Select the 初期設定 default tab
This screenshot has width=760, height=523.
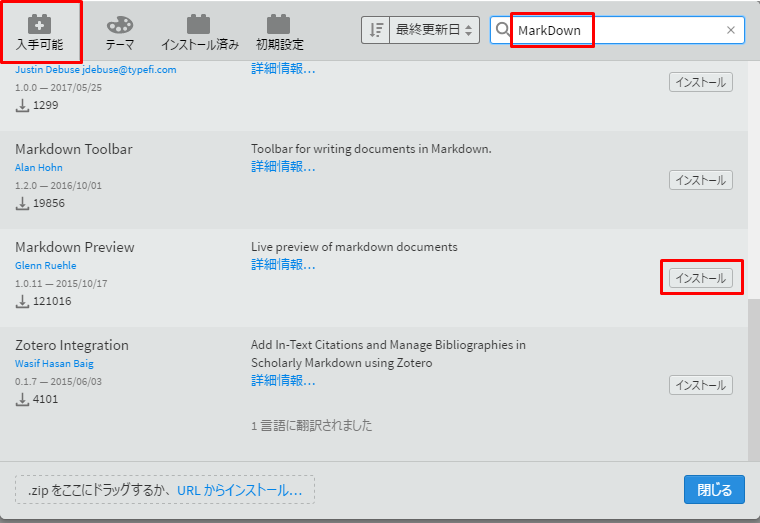(279, 32)
